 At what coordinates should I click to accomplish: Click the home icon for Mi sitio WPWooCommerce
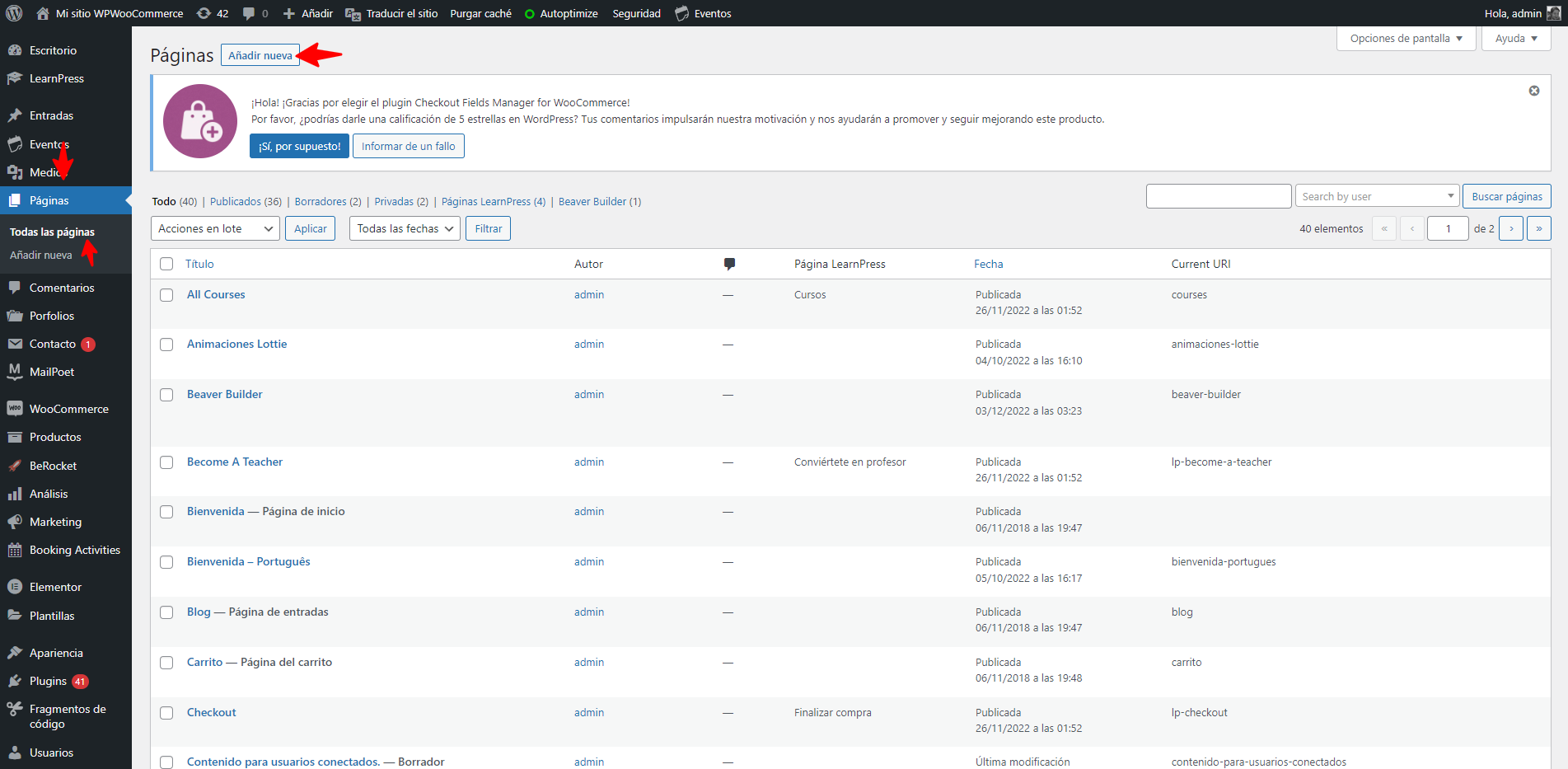pos(43,13)
